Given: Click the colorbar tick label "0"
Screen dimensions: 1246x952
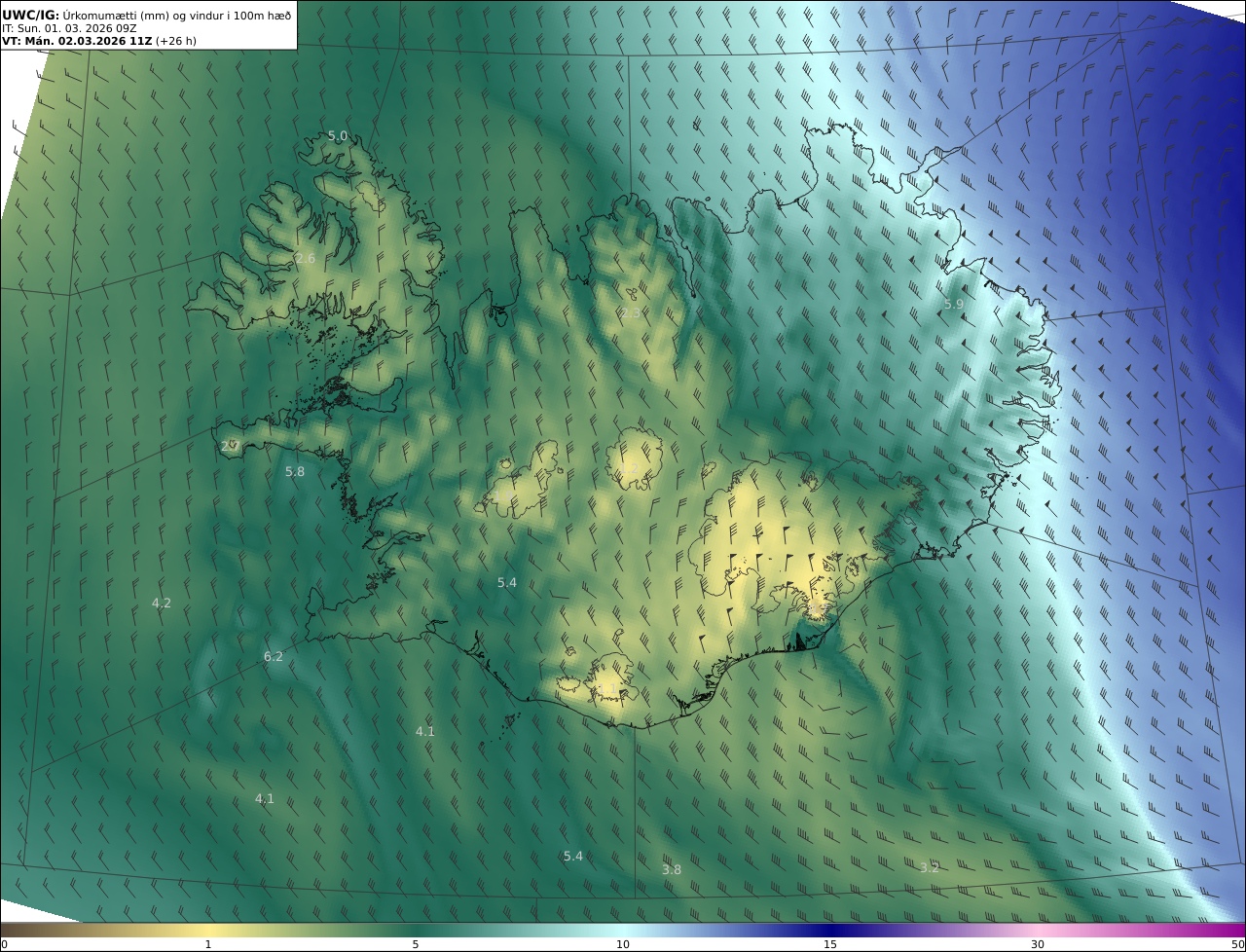Looking at the screenshot, I should pyautogui.click(x=4, y=944).
